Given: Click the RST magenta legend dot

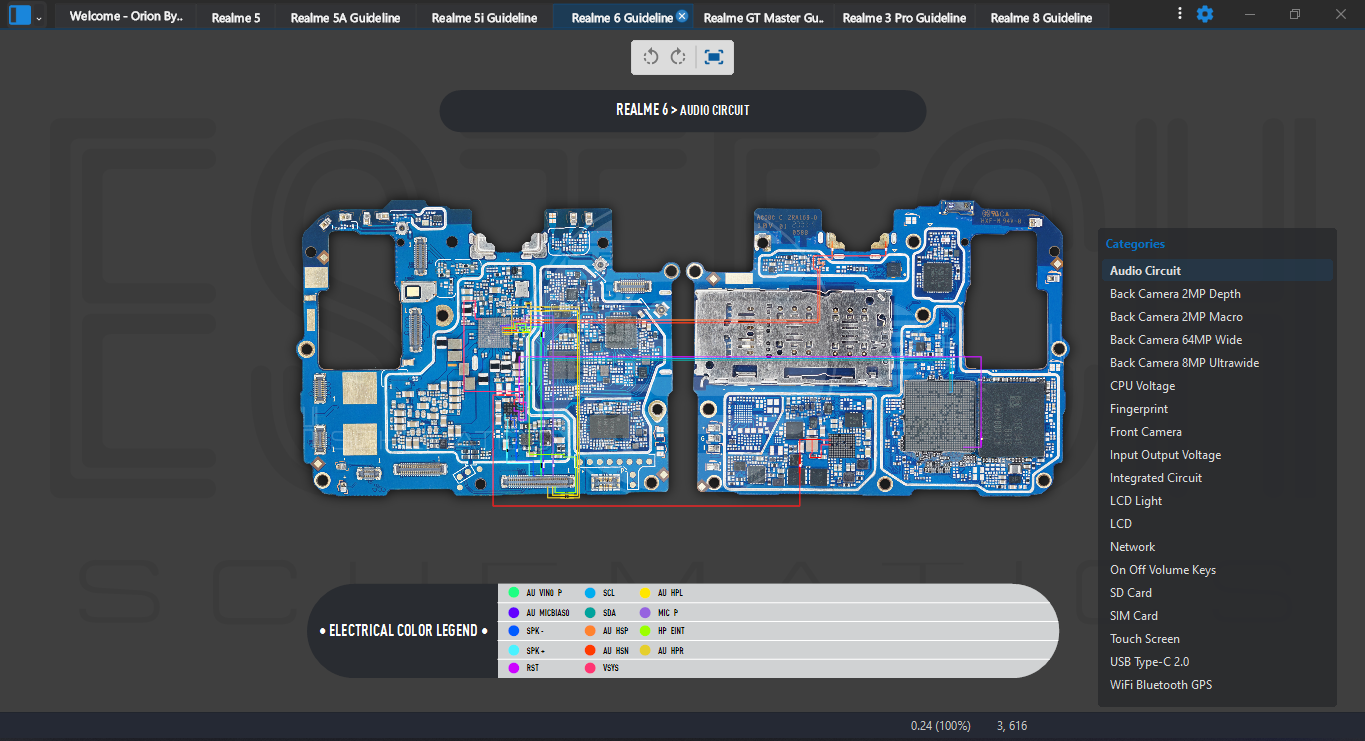Looking at the screenshot, I should click(x=514, y=668).
